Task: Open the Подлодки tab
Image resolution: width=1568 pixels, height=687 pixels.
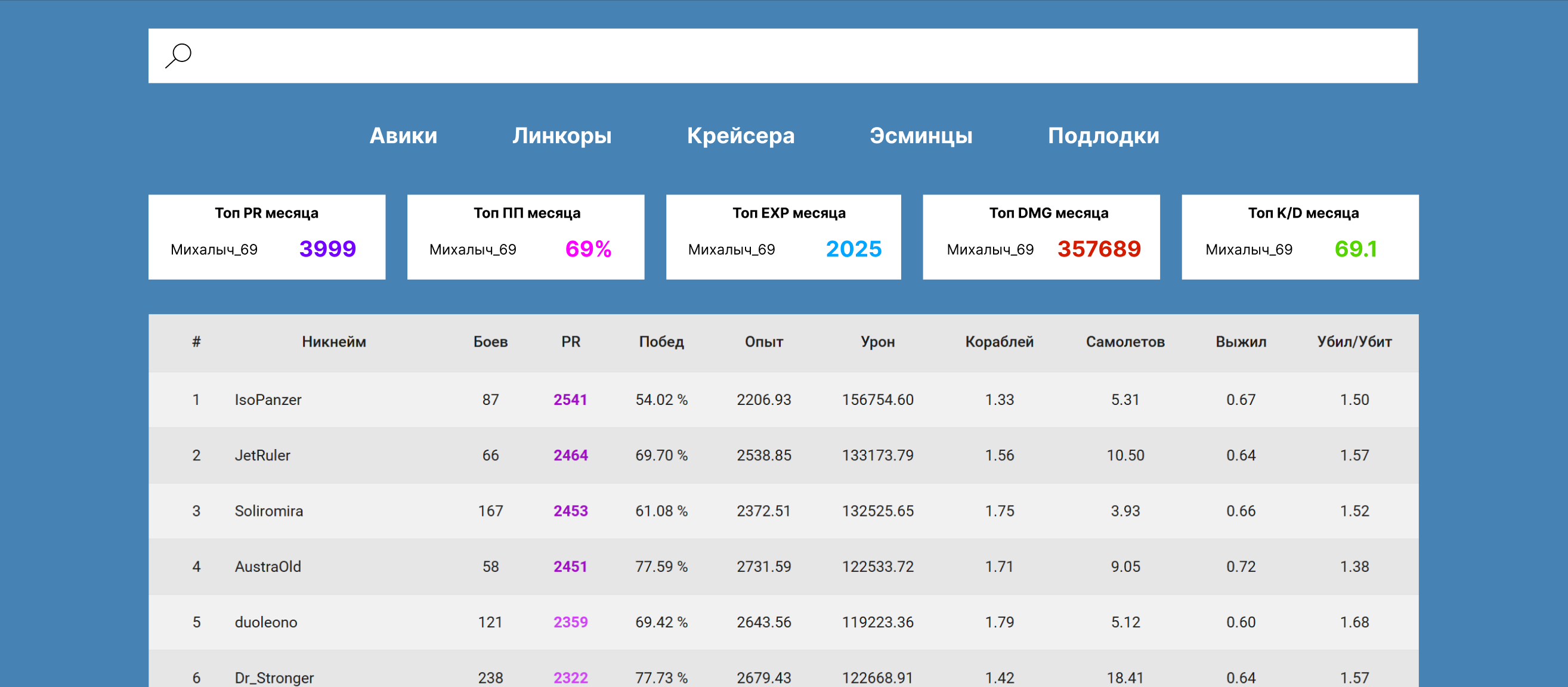Action: point(1103,136)
